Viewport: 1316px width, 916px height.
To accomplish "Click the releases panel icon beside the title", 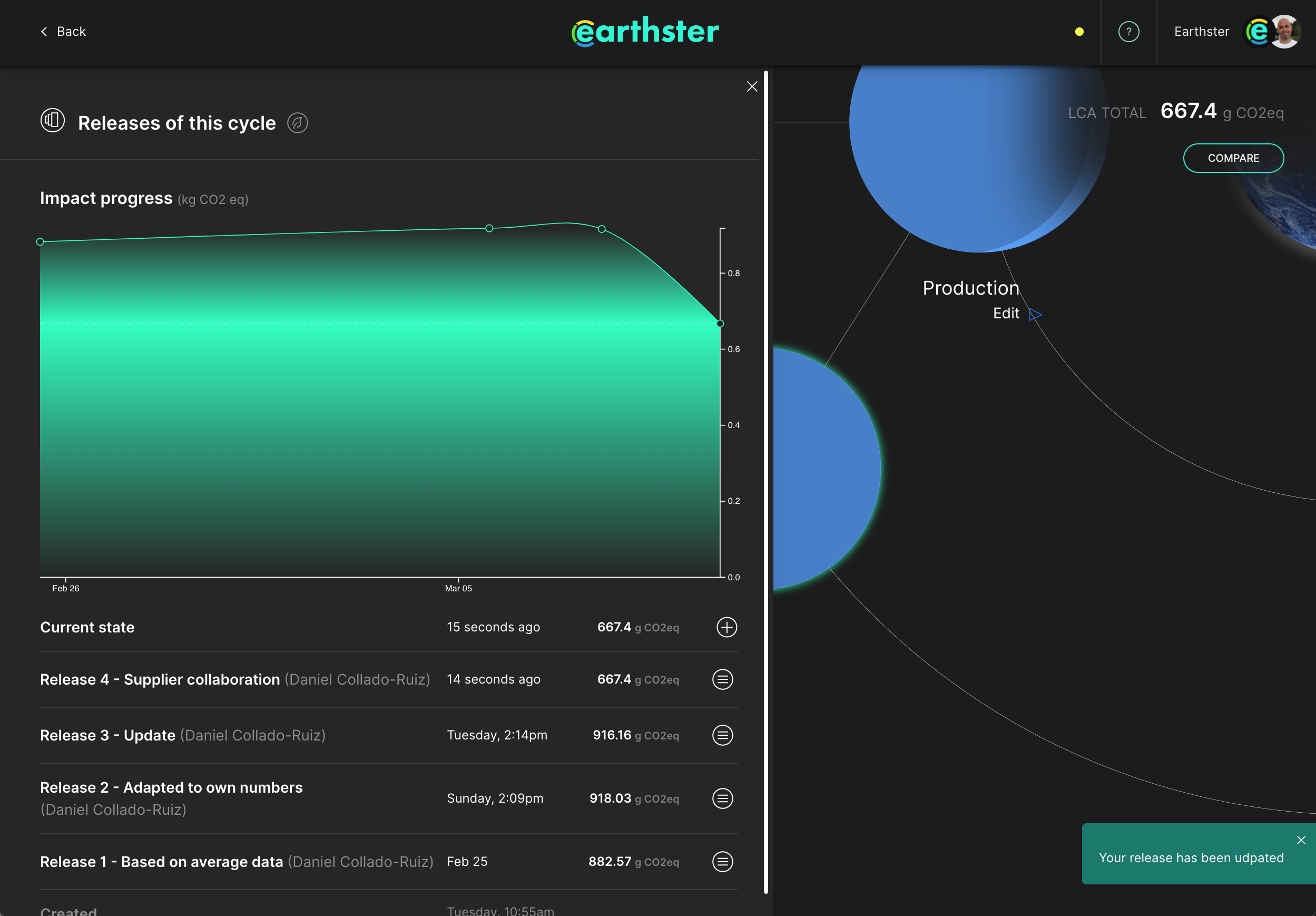I will tap(52, 121).
